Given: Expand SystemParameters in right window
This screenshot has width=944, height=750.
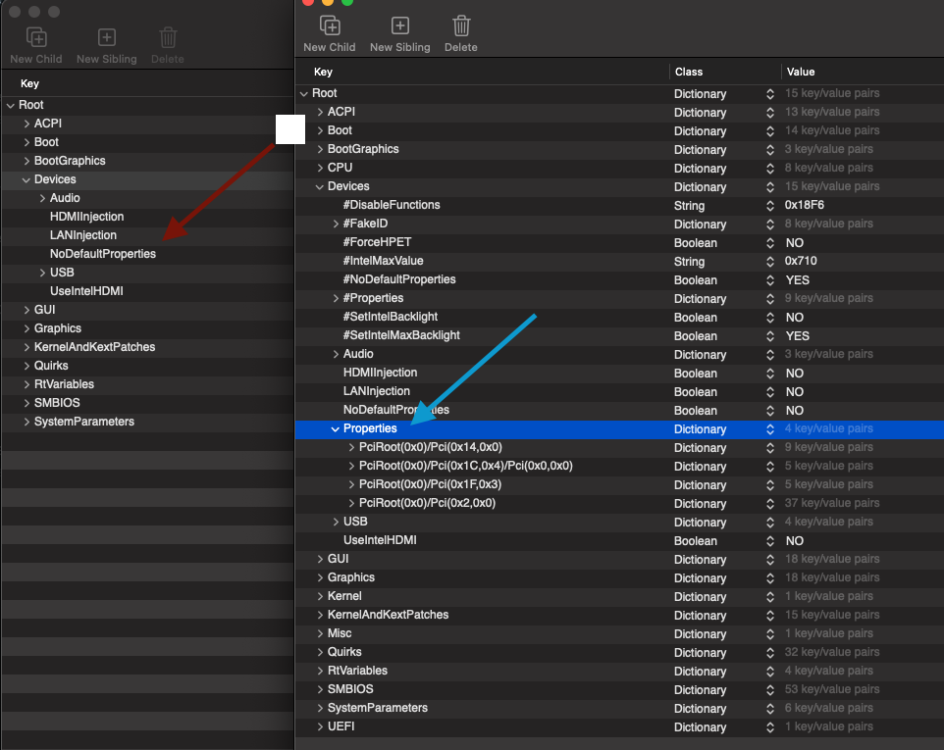Looking at the screenshot, I should tap(320, 708).
